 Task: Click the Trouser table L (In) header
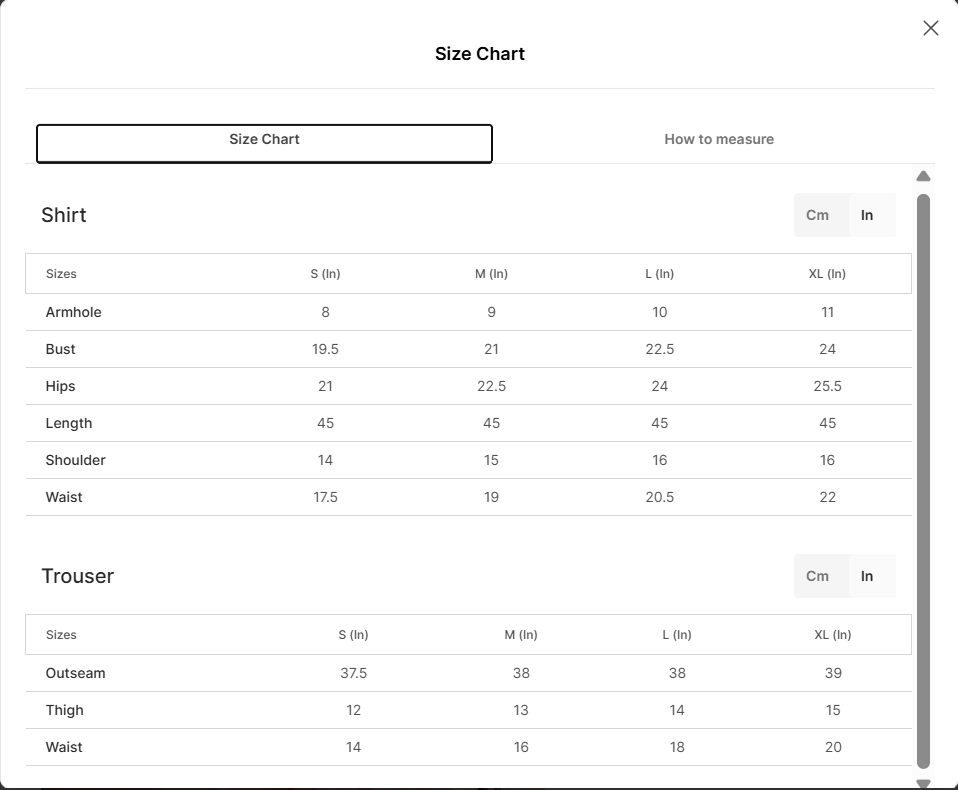coord(677,635)
